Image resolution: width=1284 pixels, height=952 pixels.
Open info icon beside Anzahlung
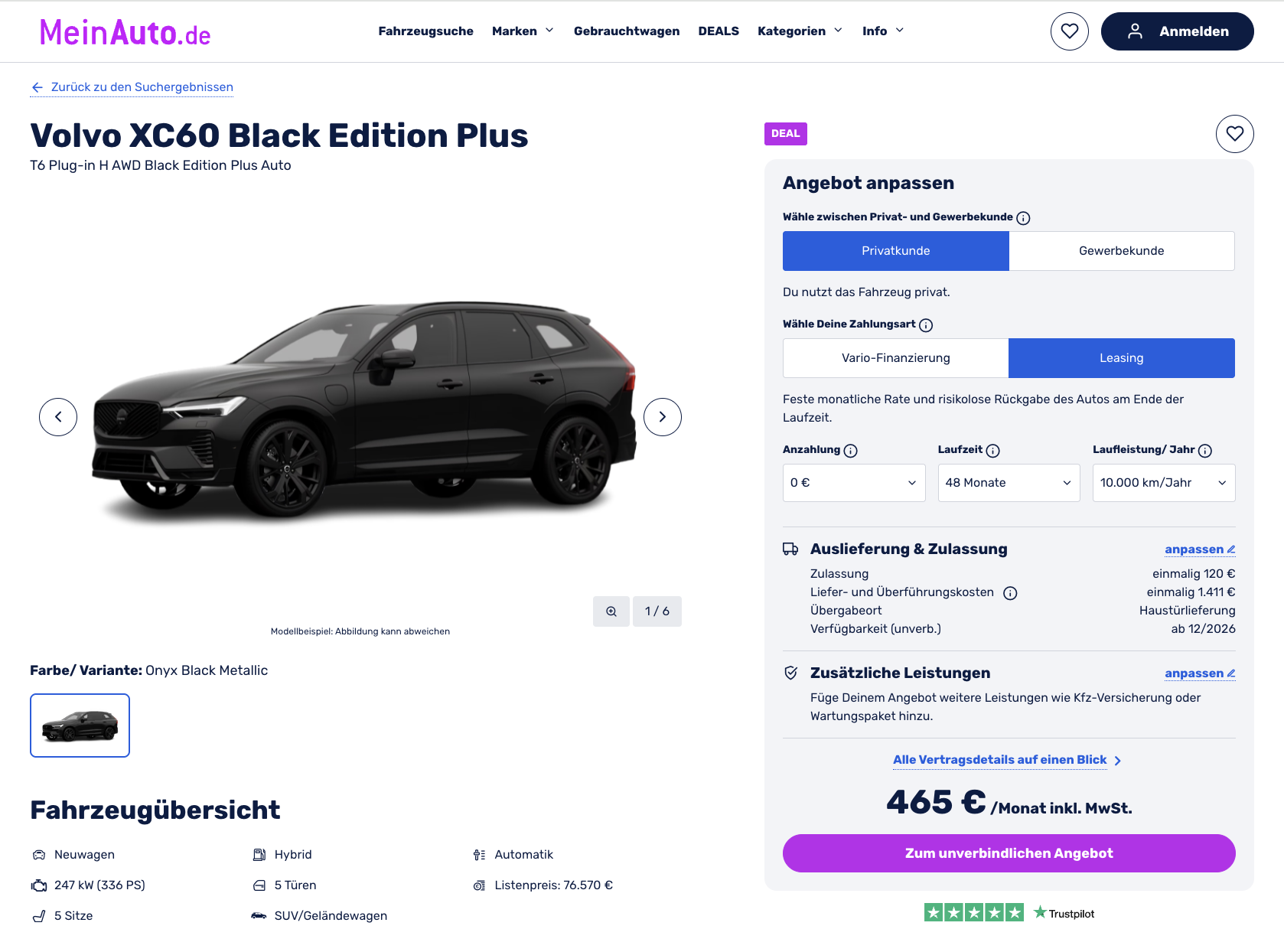pyautogui.click(x=850, y=451)
